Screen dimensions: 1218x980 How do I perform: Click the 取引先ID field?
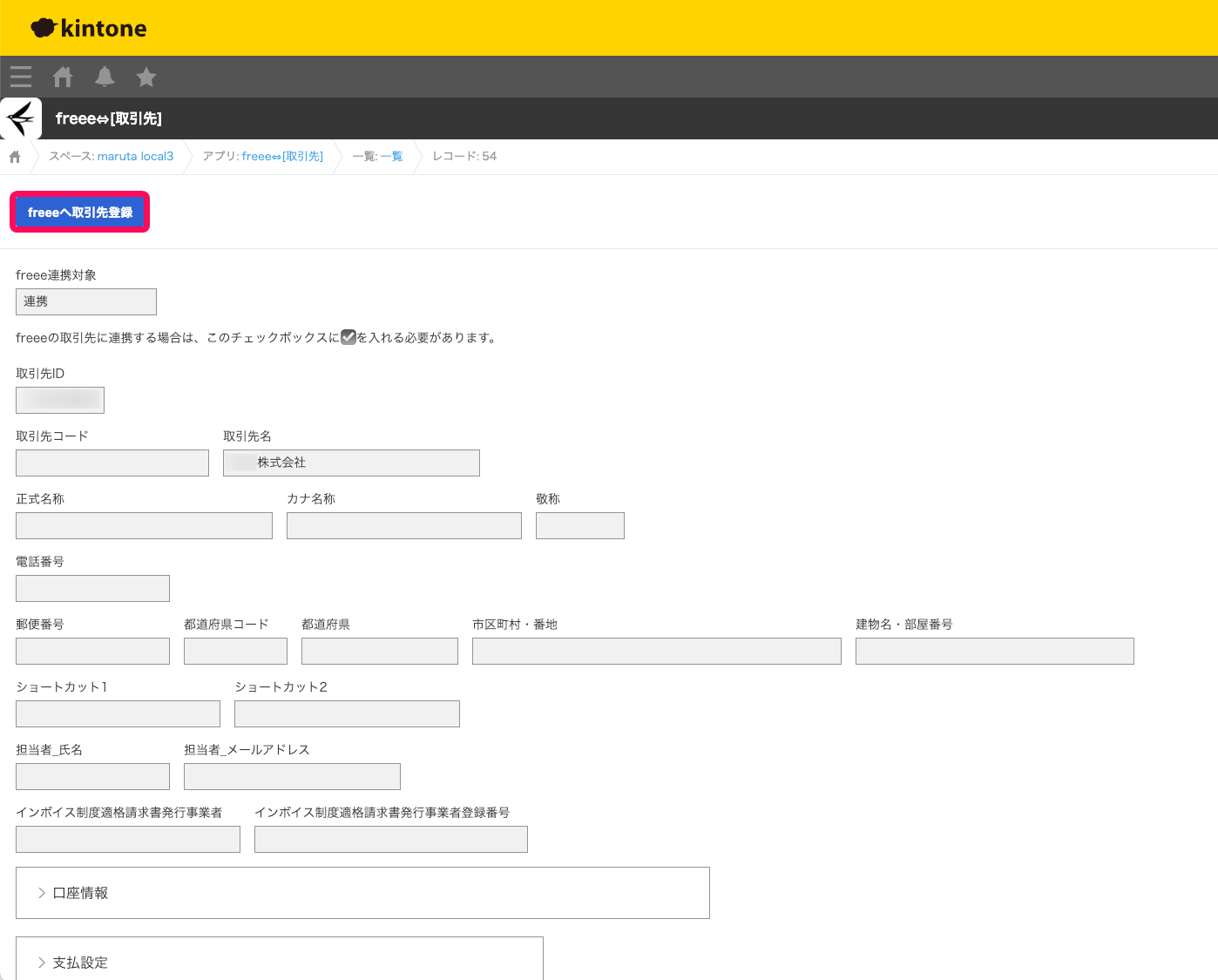point(60,400)
